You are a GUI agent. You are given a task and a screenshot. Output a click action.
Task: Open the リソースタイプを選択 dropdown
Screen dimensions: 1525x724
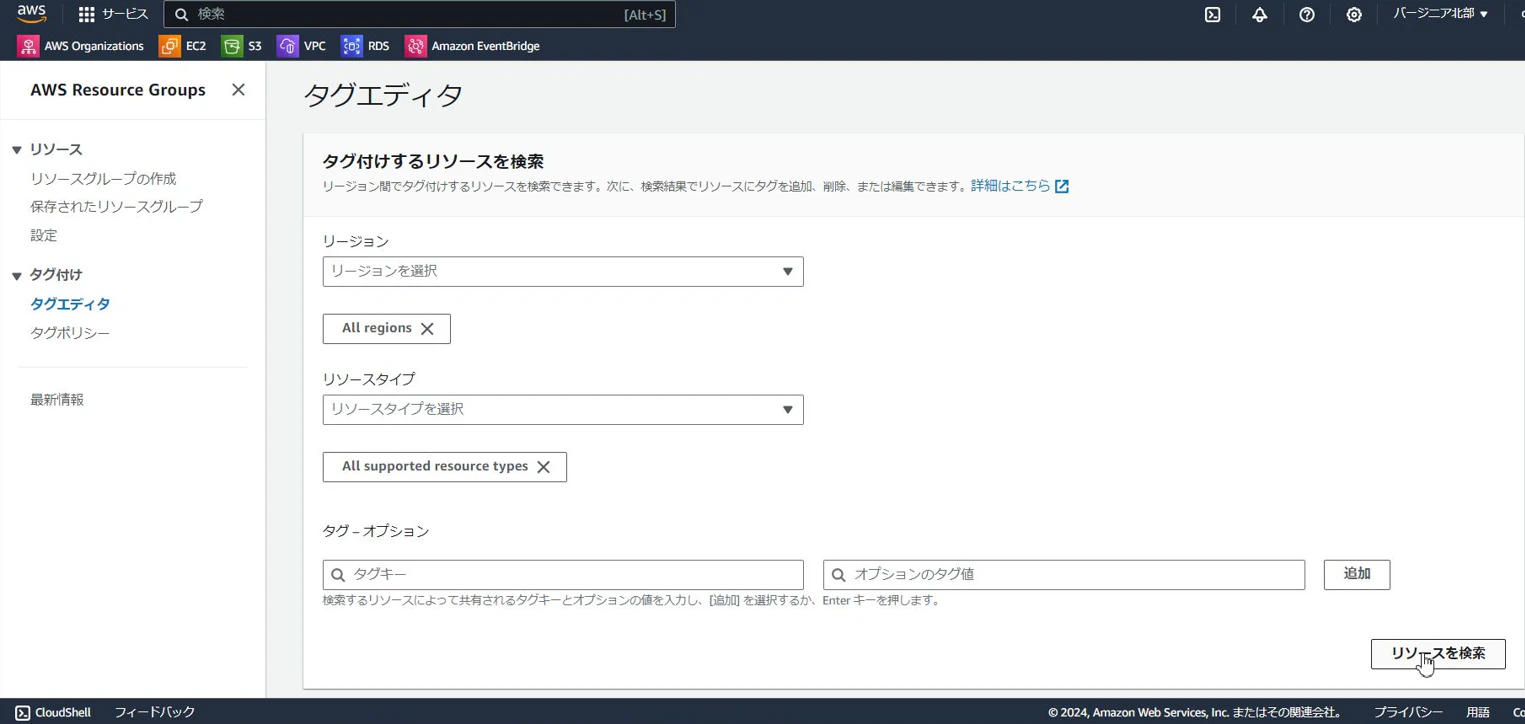pos(563,410)
